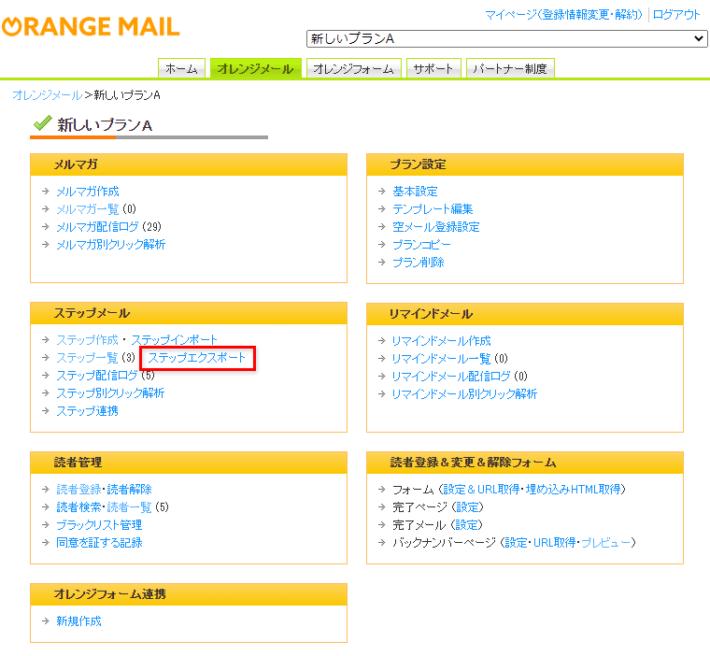Open 読者一覧 link
The height and width of the screenshot is (656, 710).
click(x=130, y=507)
